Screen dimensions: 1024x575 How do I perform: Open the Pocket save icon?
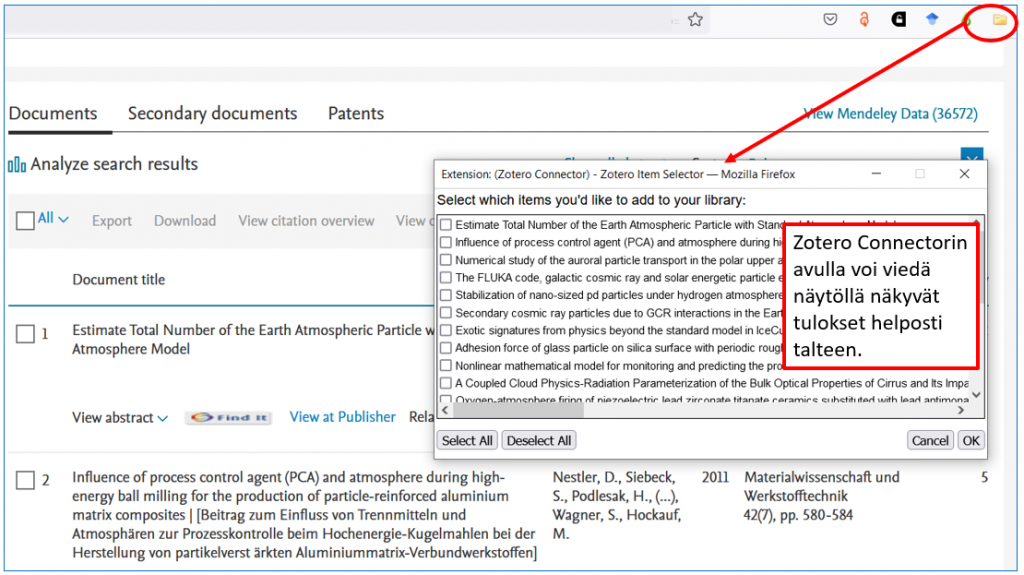830,20
